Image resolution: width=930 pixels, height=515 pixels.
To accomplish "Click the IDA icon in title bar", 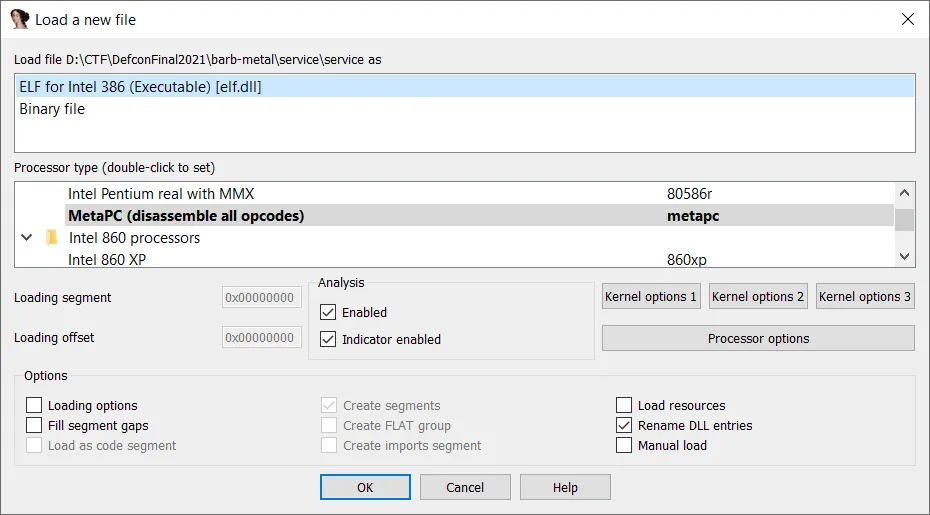I will click(19, 19).
